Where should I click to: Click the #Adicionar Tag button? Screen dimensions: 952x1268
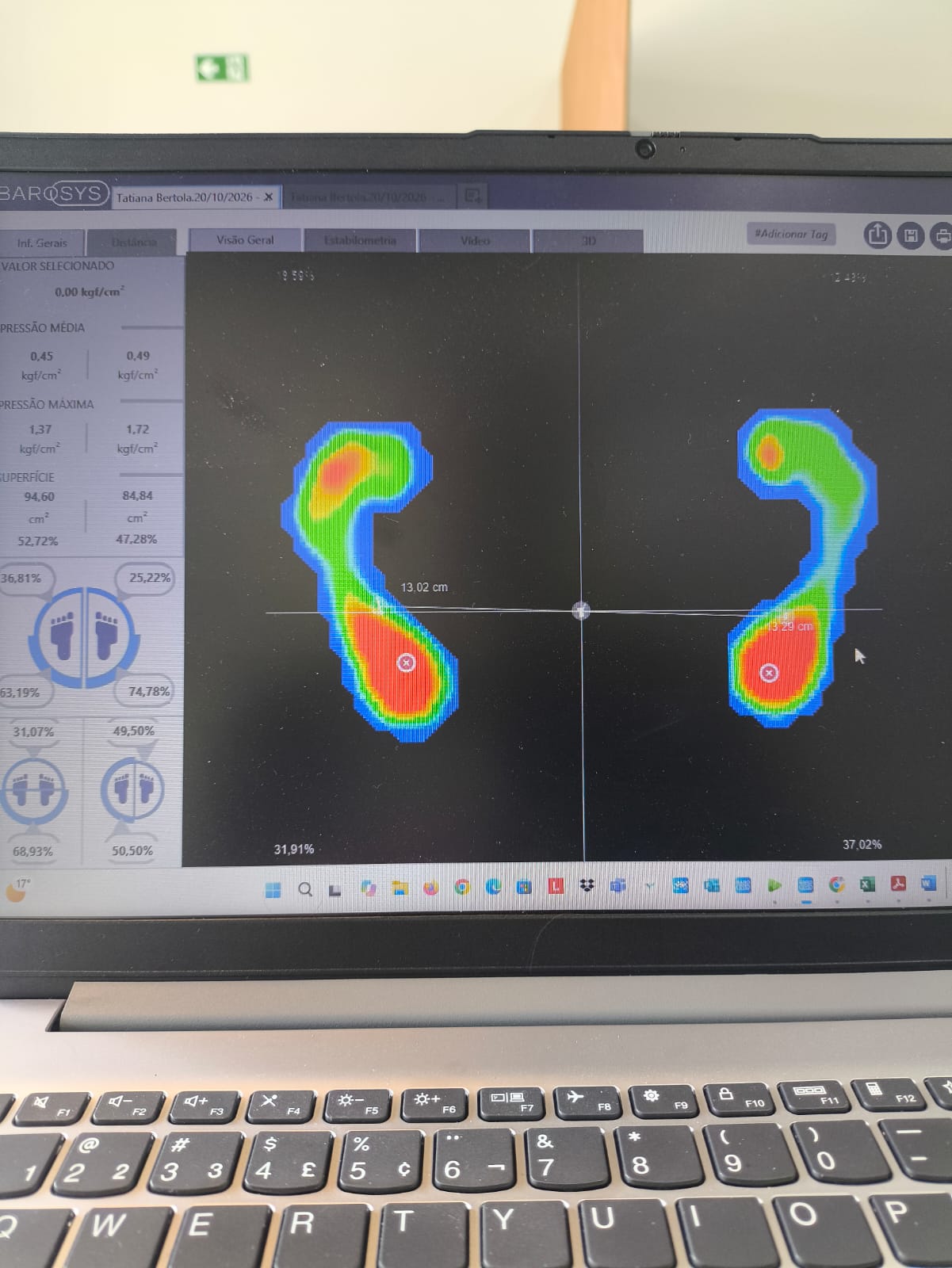point(791,234)
